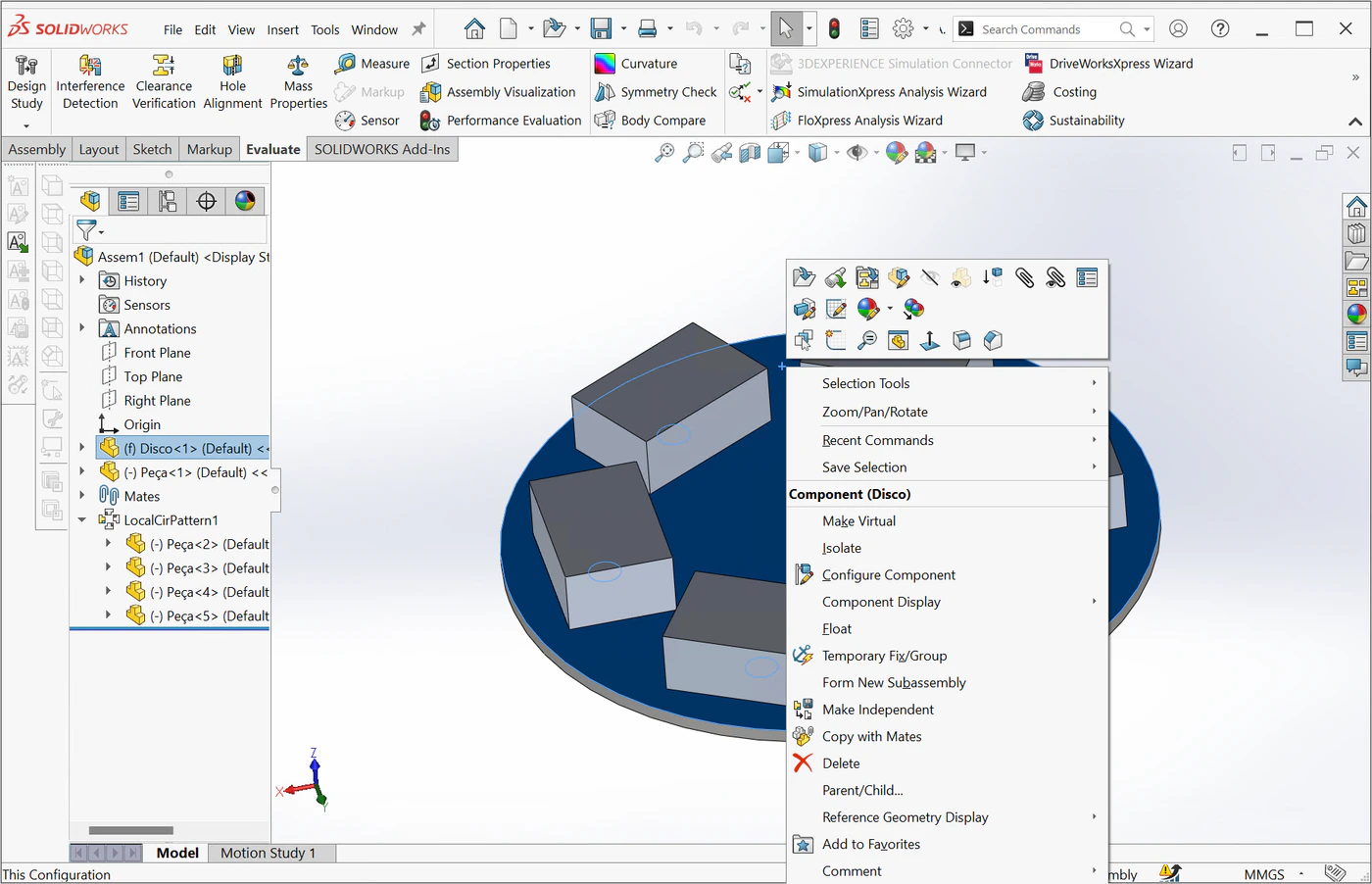
Task: Run Performance Evaluation
Action: [501, 121]
